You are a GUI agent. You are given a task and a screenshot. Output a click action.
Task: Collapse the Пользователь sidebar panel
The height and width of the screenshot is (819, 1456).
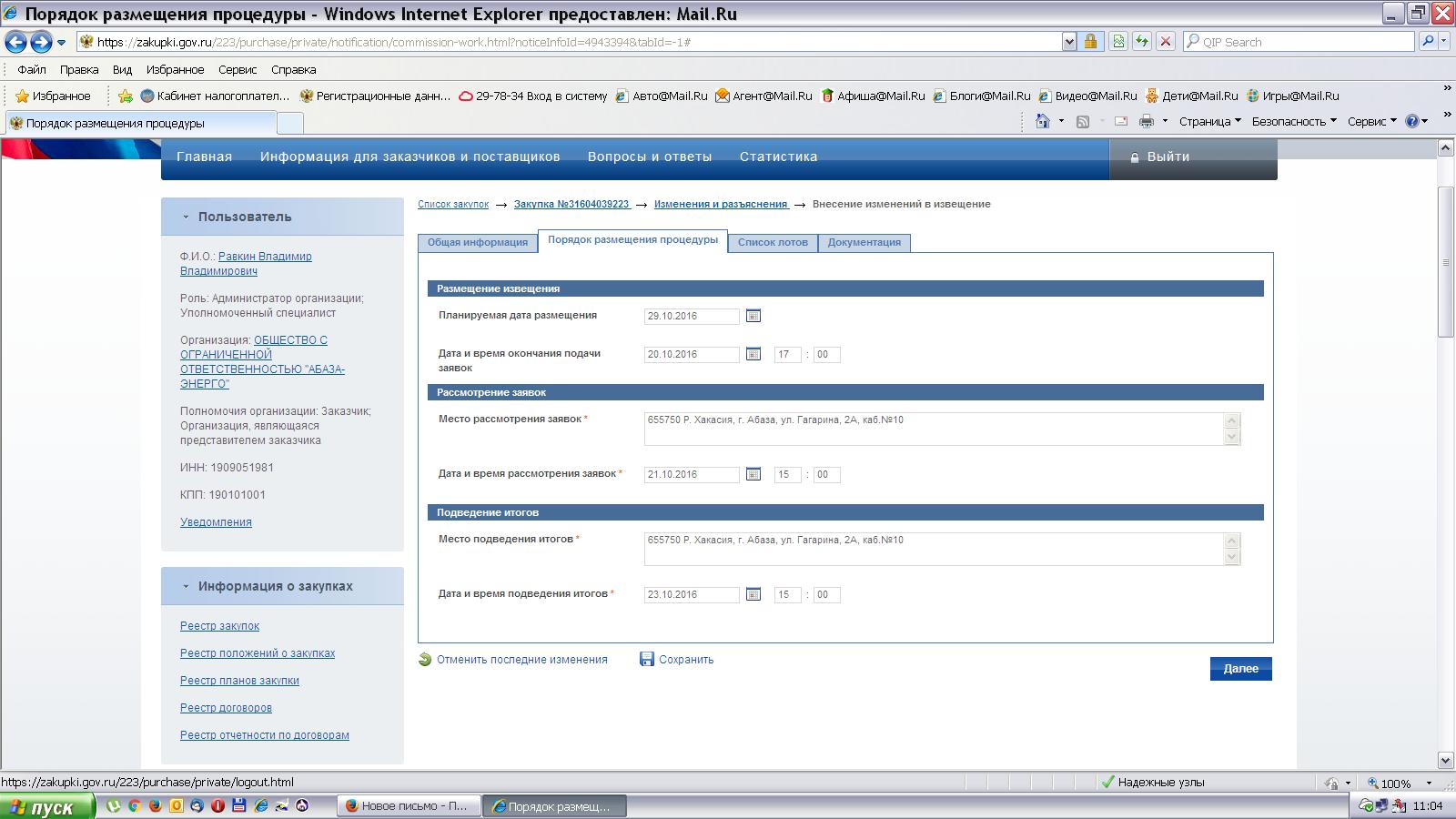[x=186, y=217]
